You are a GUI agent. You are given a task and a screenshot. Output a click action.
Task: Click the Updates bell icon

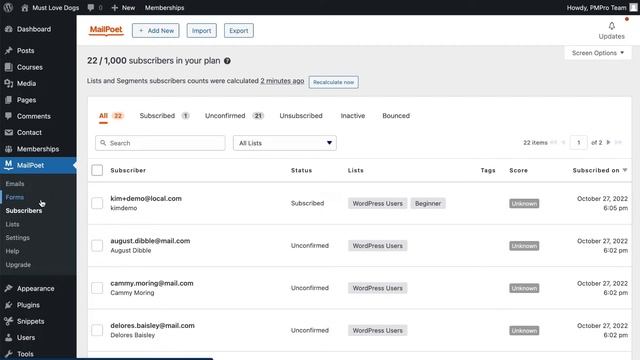pos(611,26)
